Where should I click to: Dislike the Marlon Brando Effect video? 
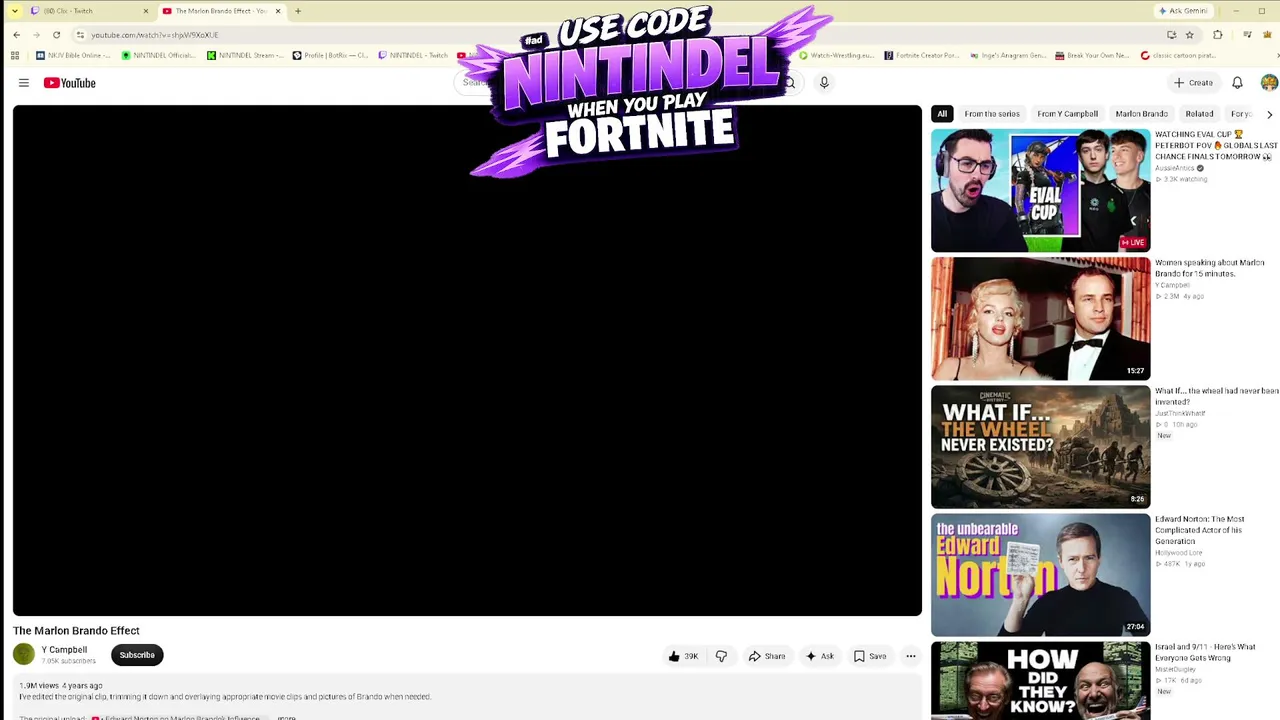(721, 656)
